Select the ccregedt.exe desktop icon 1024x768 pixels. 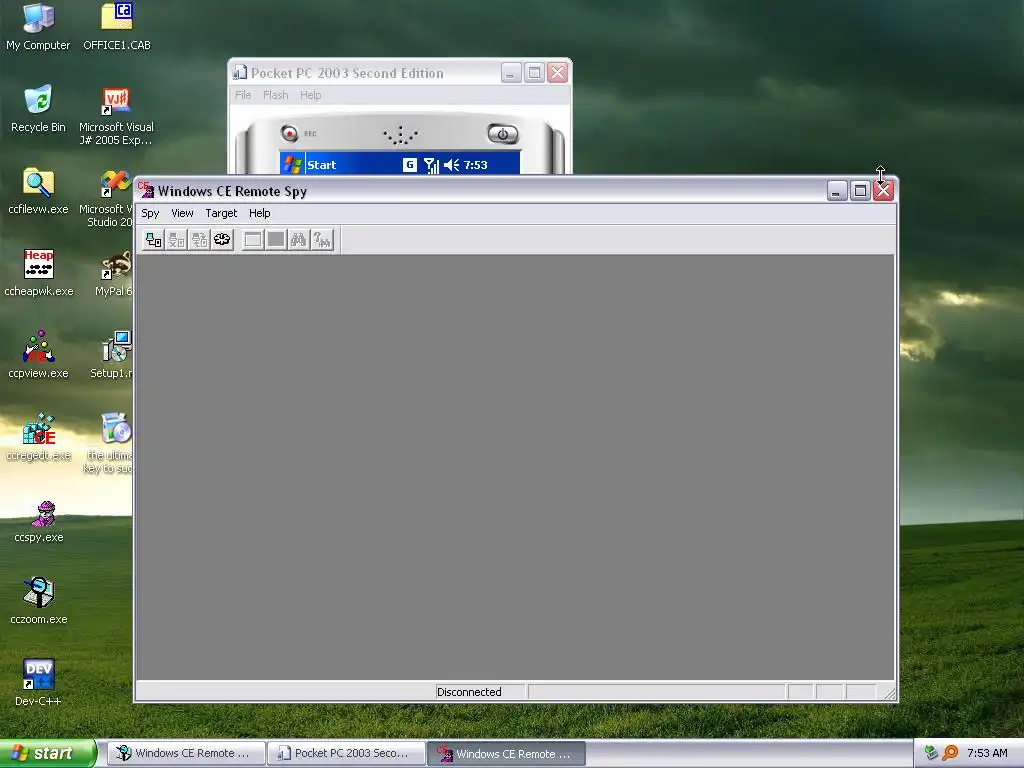coord(39,437)
